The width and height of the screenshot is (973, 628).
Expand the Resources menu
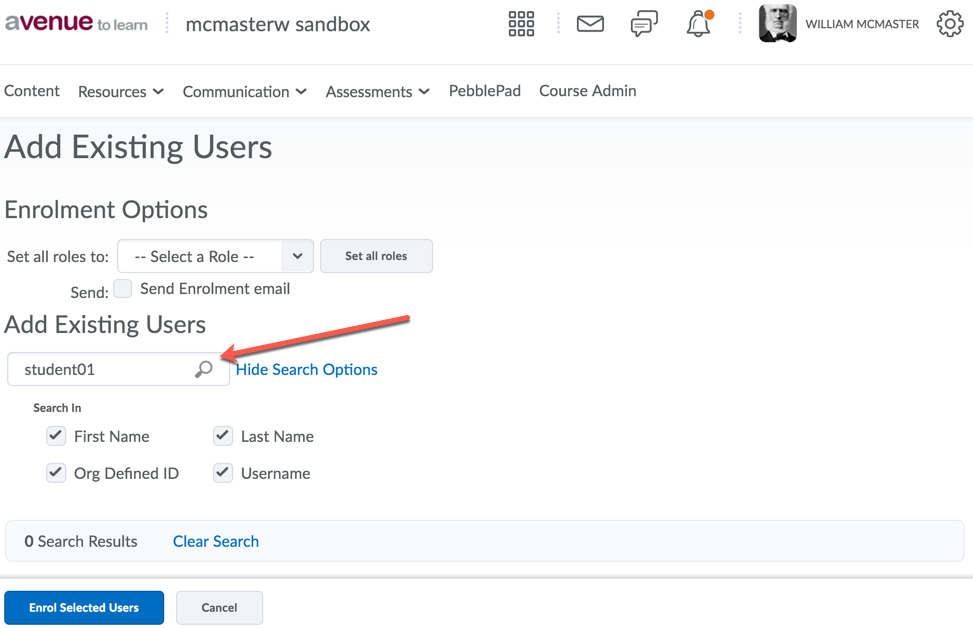(120, 91)
